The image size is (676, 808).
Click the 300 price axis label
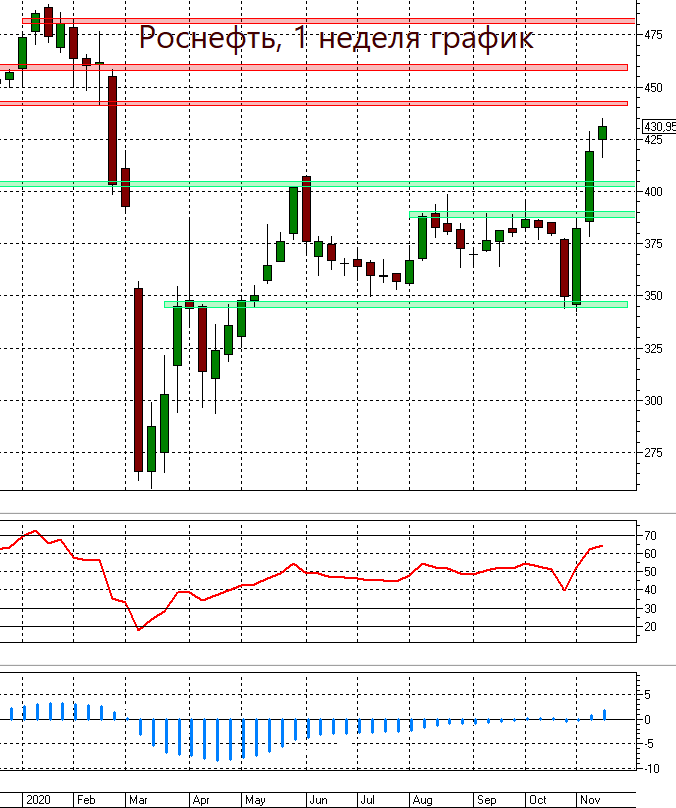(x=653, y=401)
